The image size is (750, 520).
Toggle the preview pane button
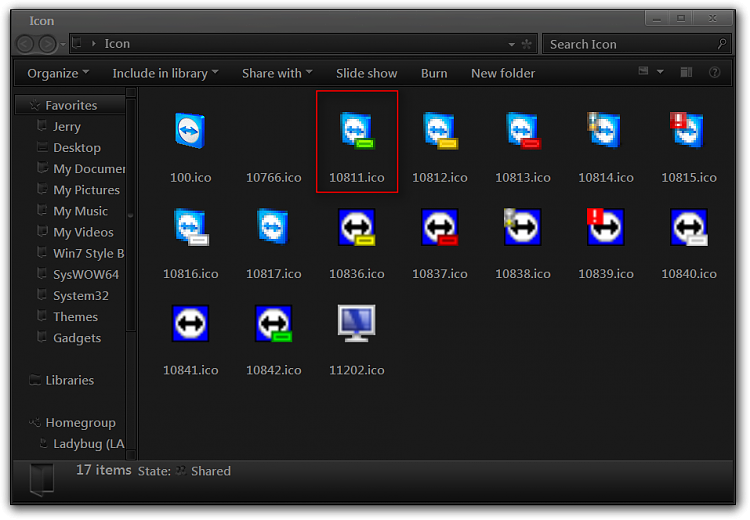[686, 72]
